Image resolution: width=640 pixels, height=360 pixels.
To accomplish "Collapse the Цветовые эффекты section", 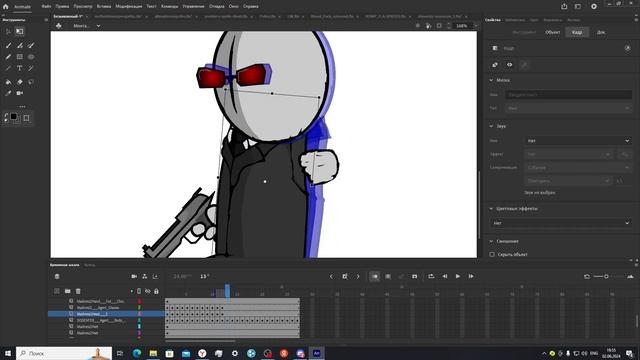I will (x=491, y=209).
